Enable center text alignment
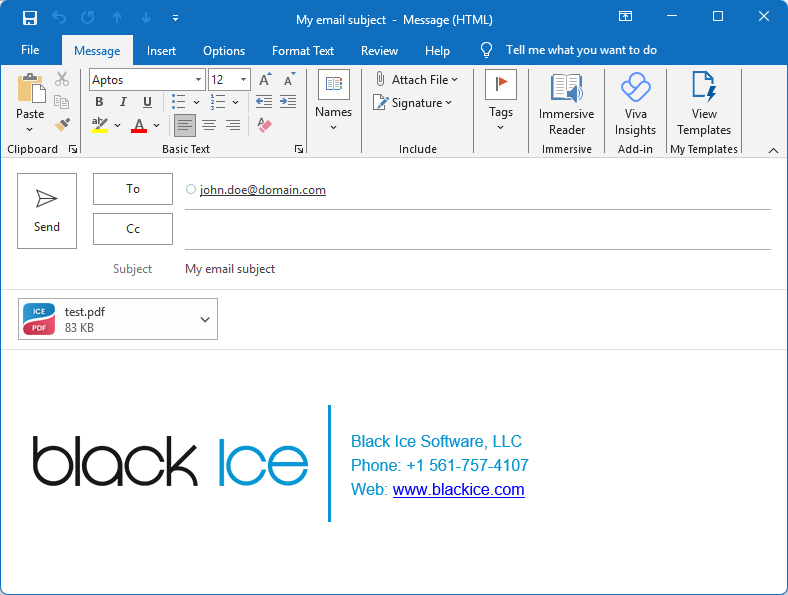Viewport: 788px width, 595px height. 209,125
